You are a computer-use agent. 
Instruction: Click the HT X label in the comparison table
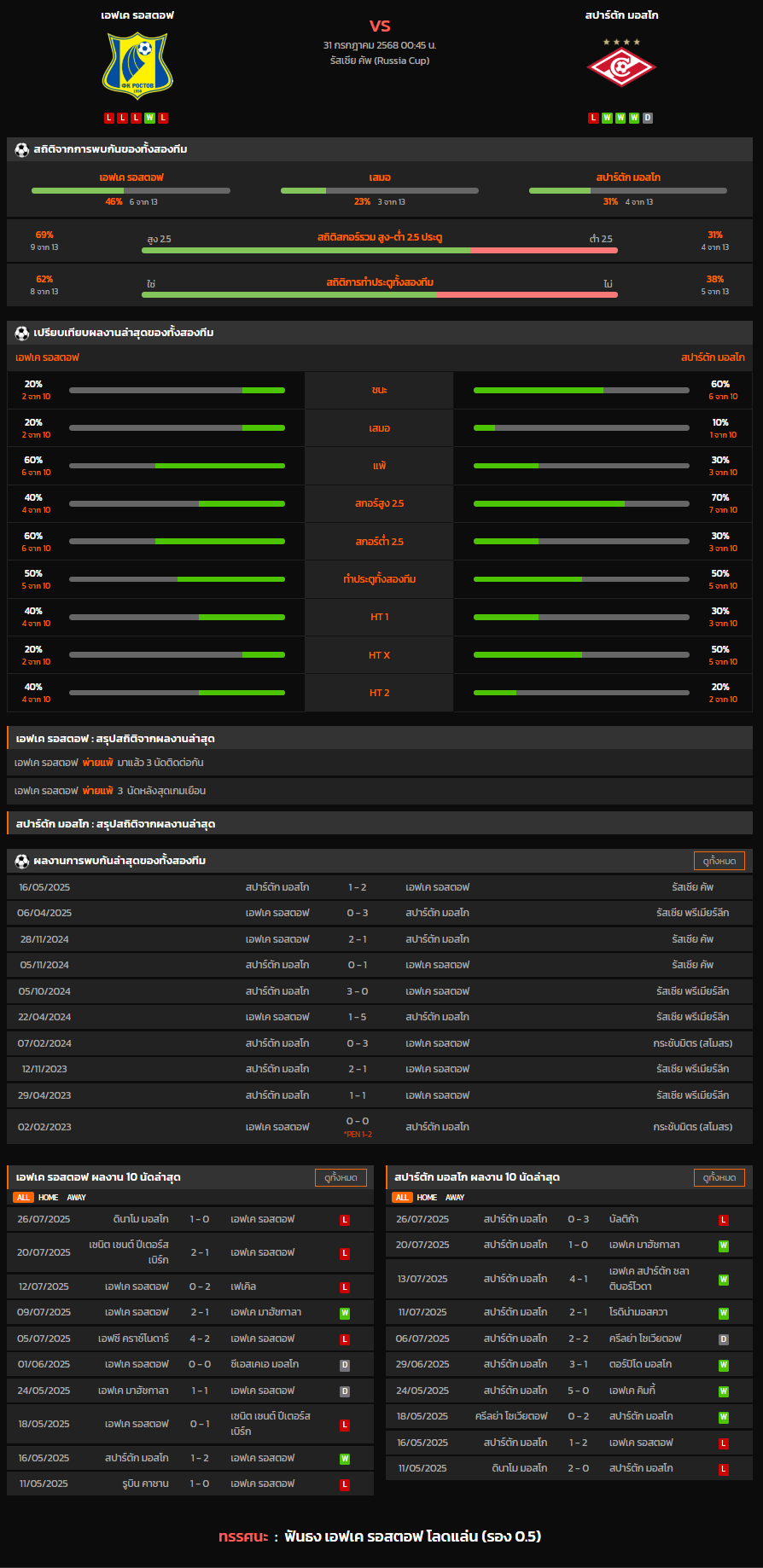tap(380, 655)
